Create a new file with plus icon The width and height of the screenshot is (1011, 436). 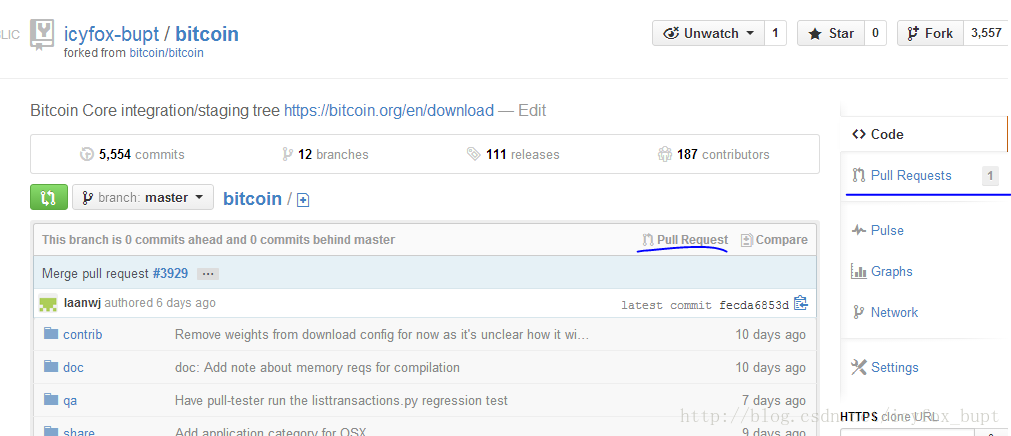click(x=303, y=201)
